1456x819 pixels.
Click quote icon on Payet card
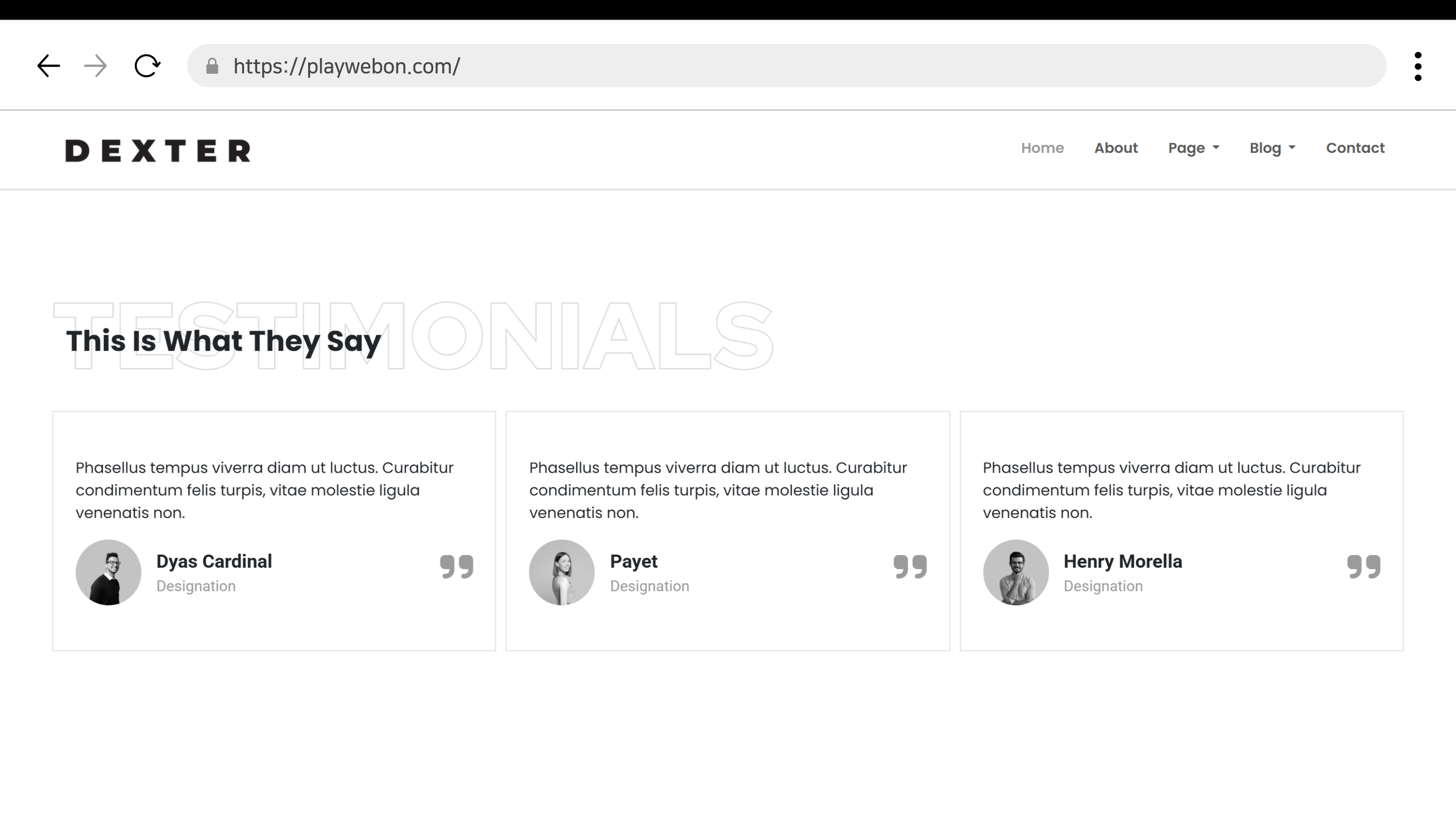910,566
